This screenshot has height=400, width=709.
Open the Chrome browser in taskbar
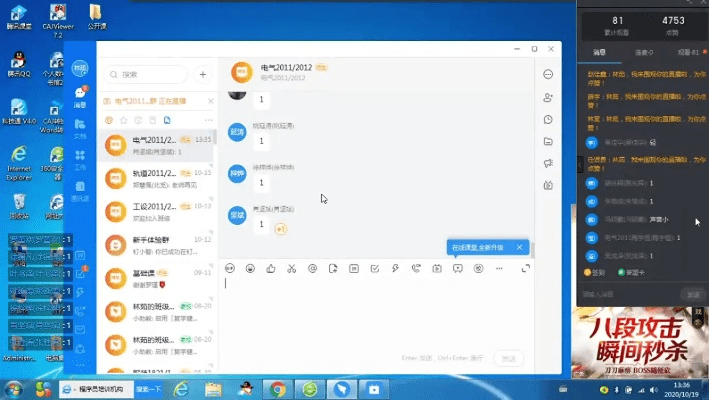coord(277,389)
